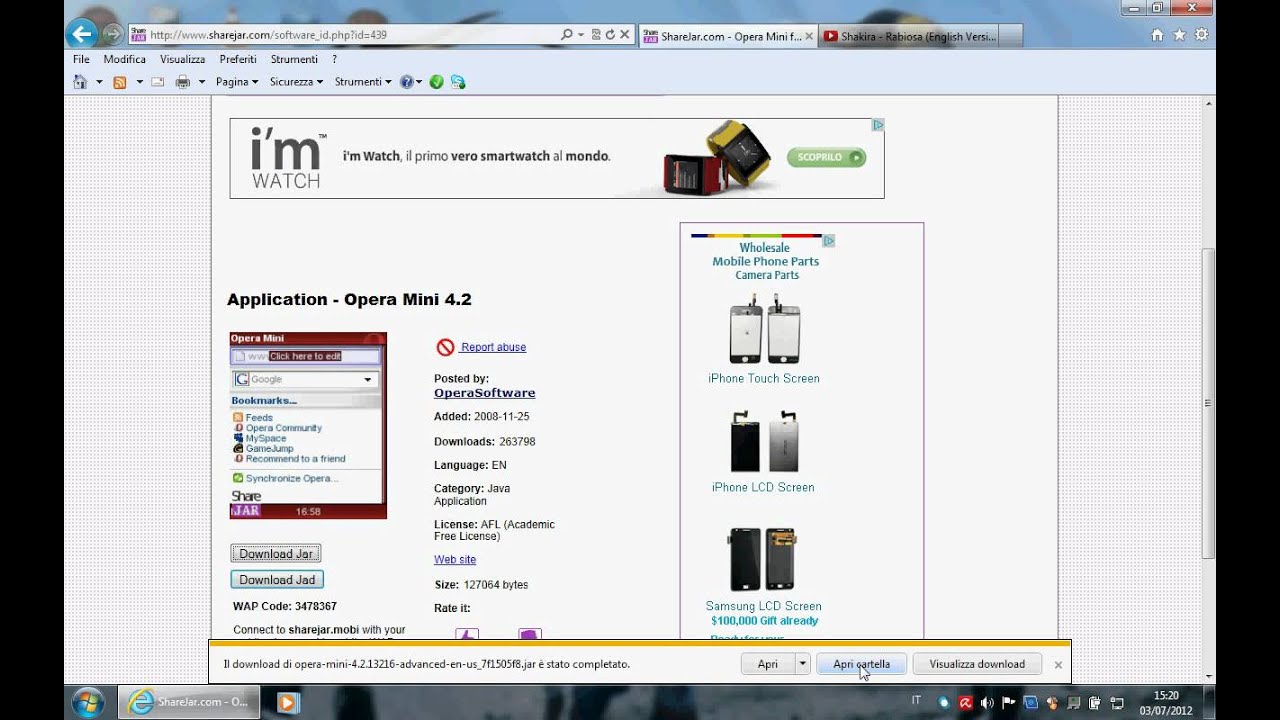Click the AdChoices icon on top banner
The image size is (1280, 720).
[878, 125]
